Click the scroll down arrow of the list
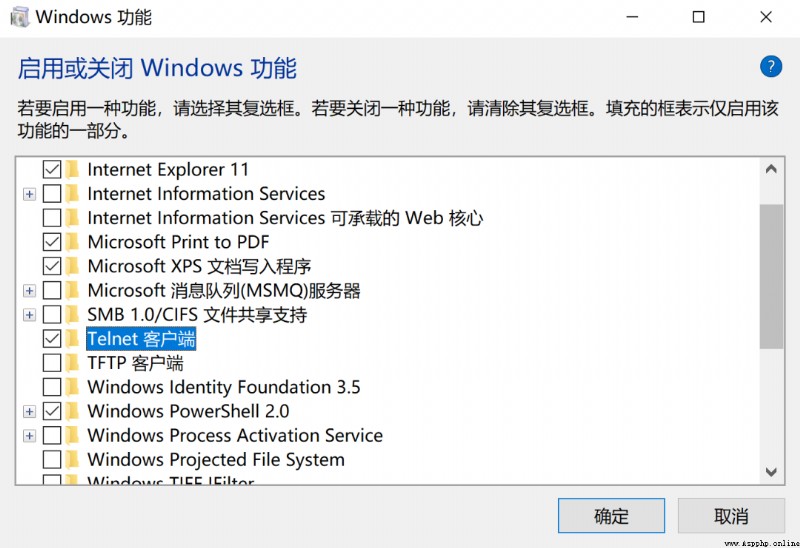Viewport: 800px width, 548px height. 771,472
